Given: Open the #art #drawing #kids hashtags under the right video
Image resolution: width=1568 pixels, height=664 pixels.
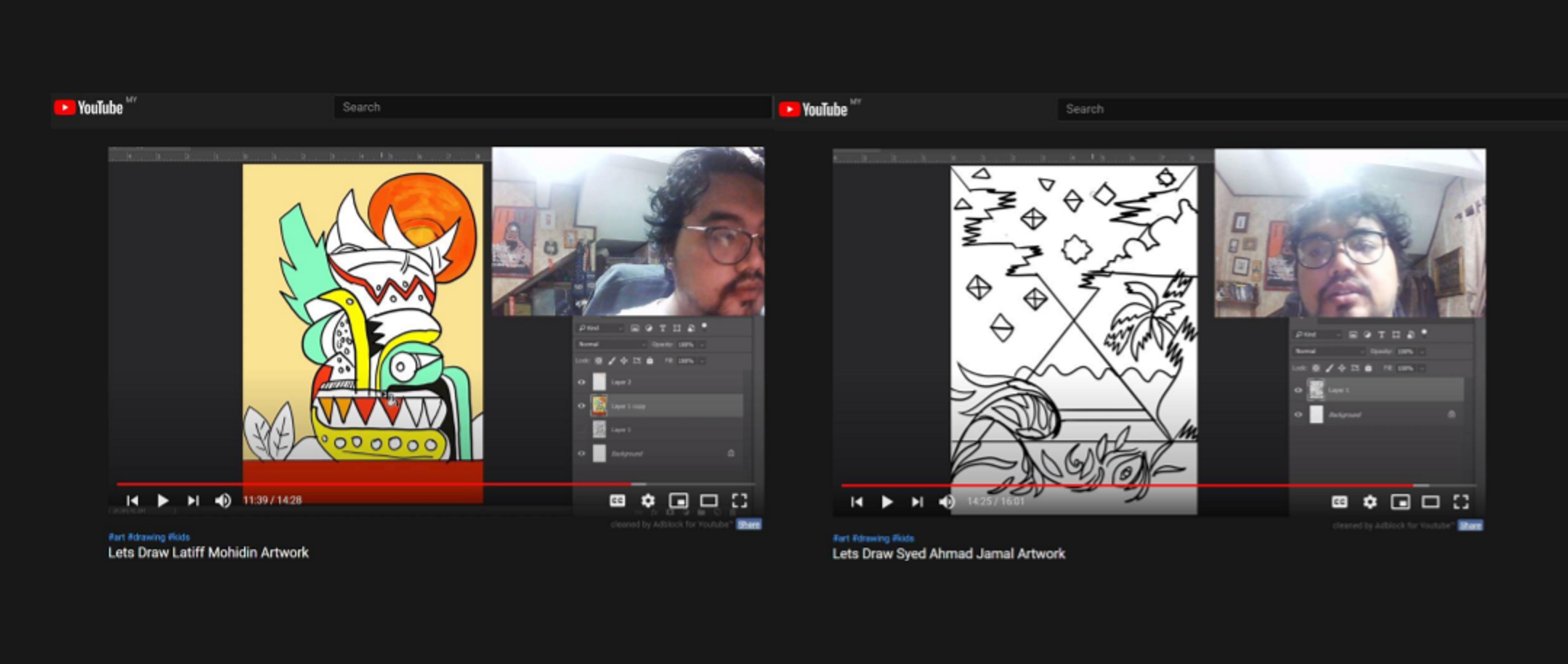Looking at the screenshot, I should pyautogui.click(x=873, y=539).
